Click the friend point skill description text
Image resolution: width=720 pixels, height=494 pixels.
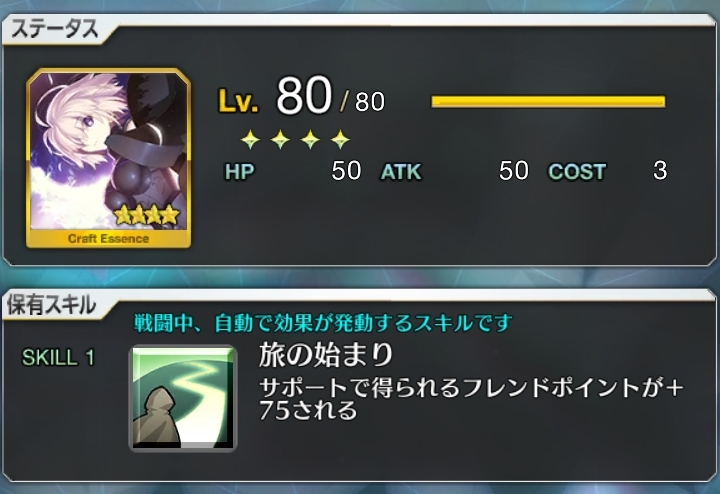(x=471, y=399)
